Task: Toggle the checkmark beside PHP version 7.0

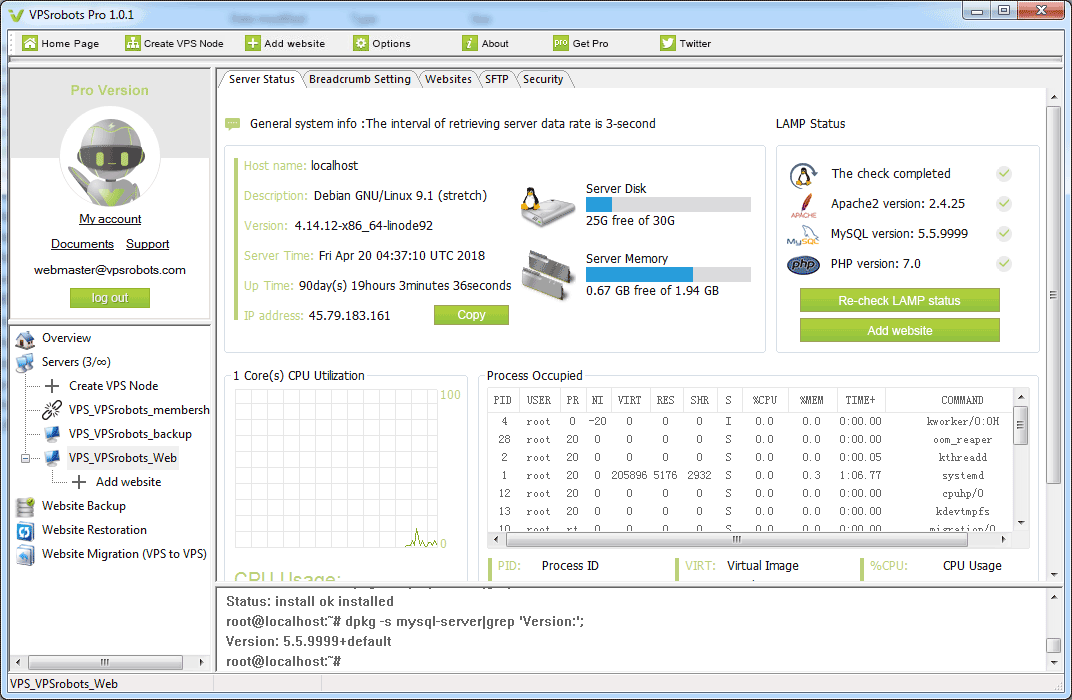Action: click(1004, 263)
